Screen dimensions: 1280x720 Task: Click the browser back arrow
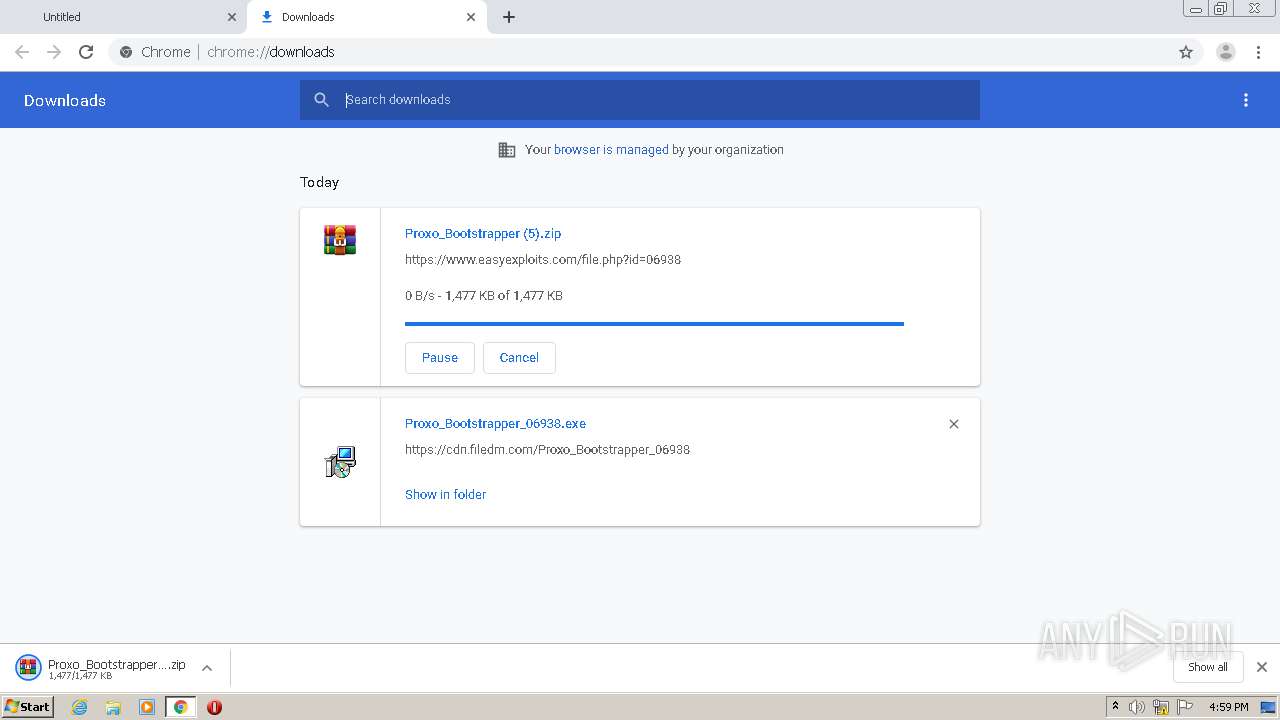tap(22, 52)
